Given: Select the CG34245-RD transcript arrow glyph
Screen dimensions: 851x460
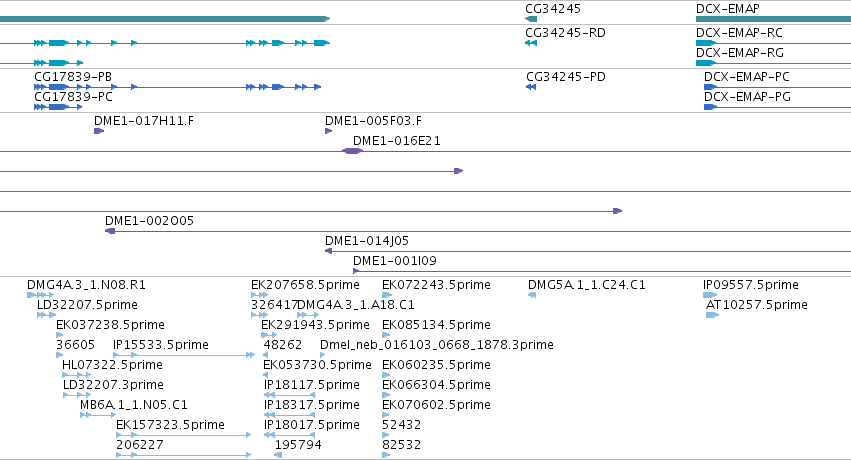Looking at the screenshot, I should pyautogui.click(x=531, y=43).
